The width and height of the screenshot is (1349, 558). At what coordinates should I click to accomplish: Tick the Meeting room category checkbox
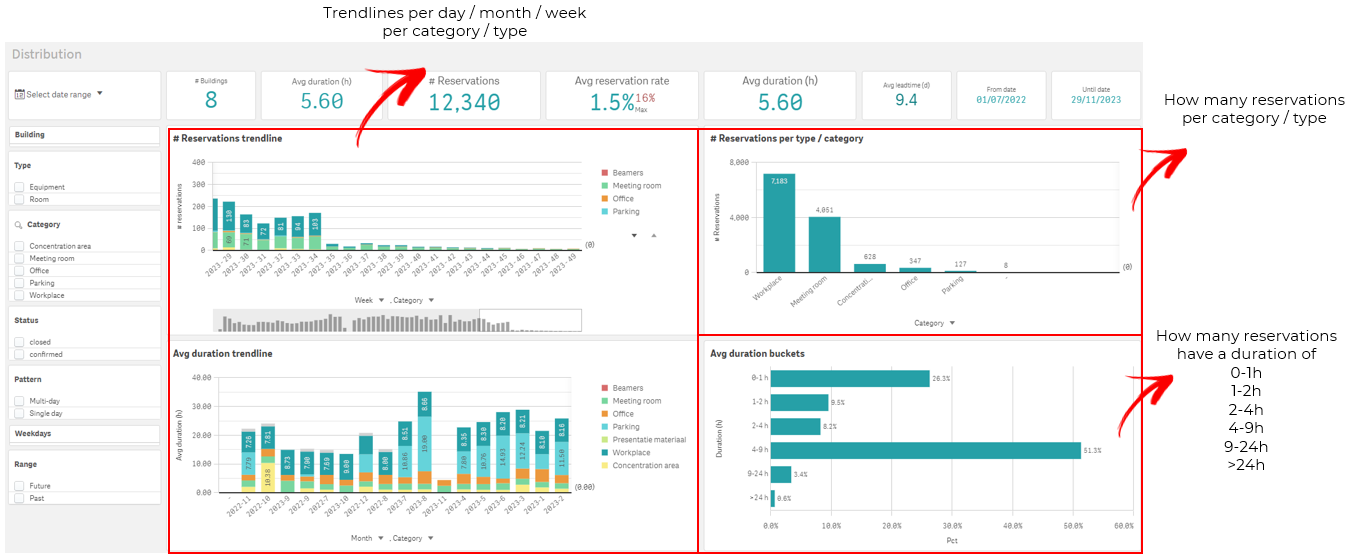[20, 258]
